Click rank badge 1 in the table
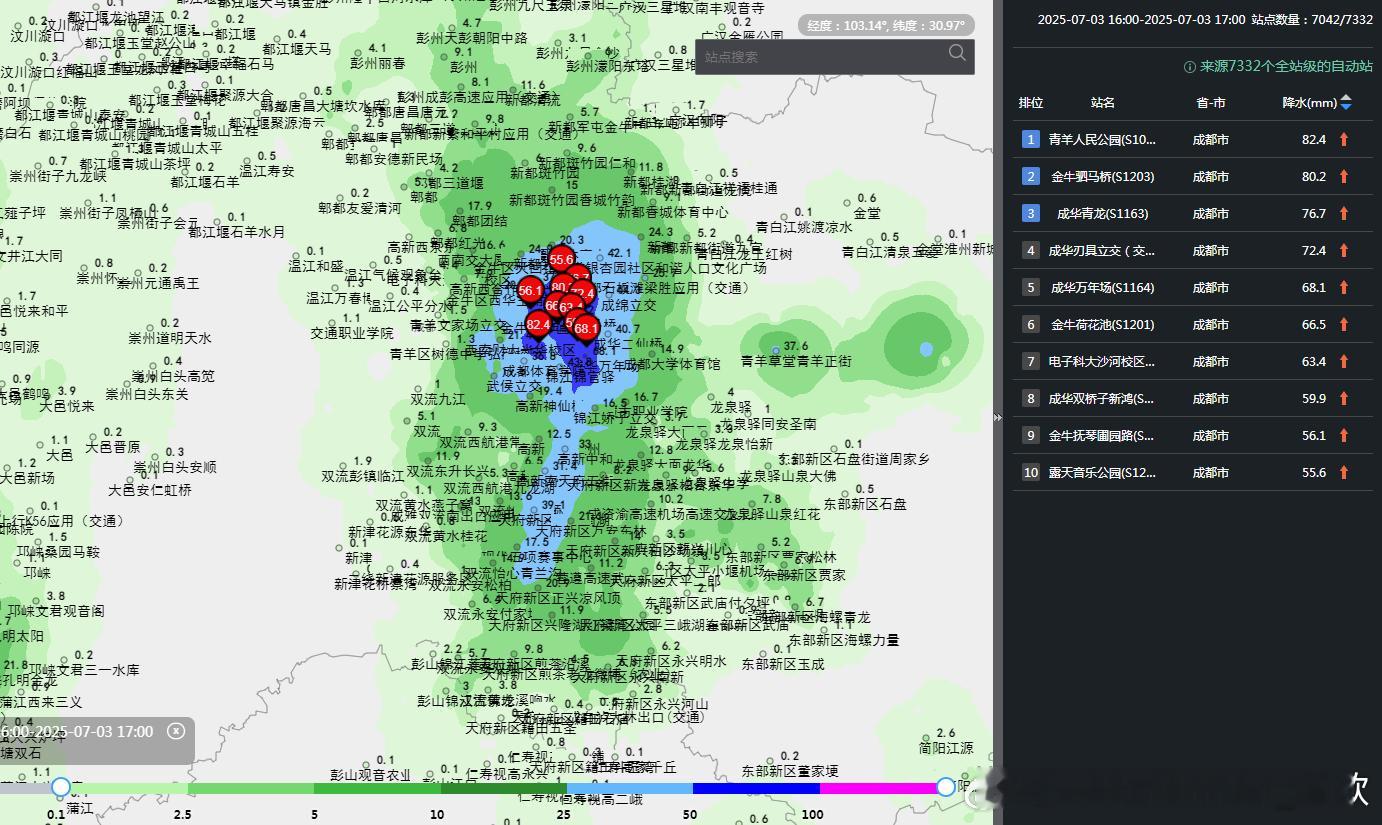Image resolution: width=1382 pixels, height=825 pixels. (1030, 140)
